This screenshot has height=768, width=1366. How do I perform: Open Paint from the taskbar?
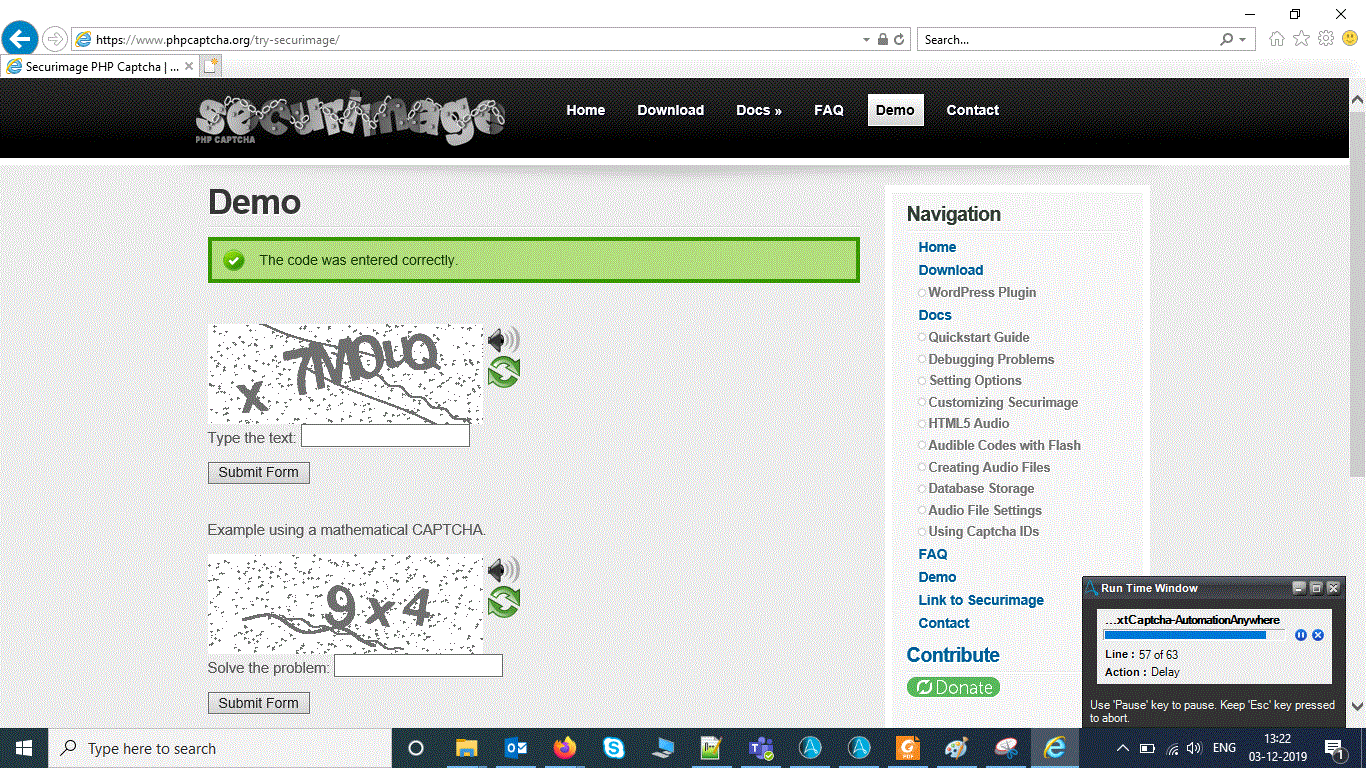coord(957,748)
